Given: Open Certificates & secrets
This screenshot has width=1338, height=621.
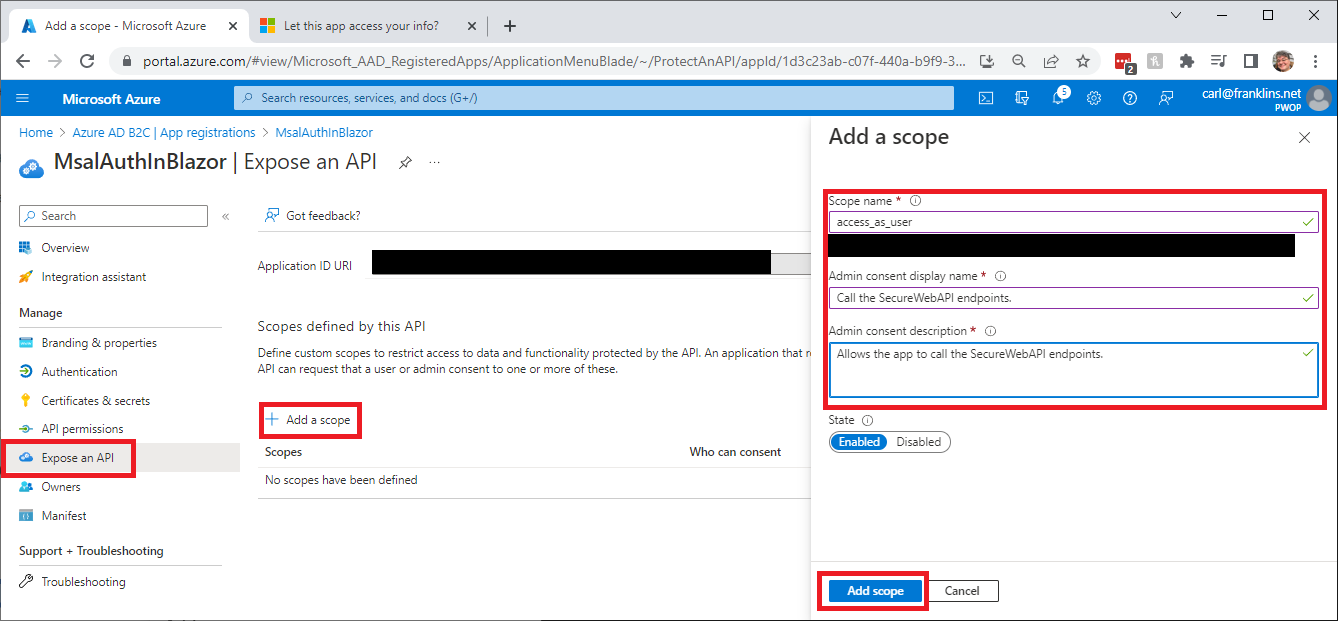Looking at the screenshot, I should tap(95, 401).
